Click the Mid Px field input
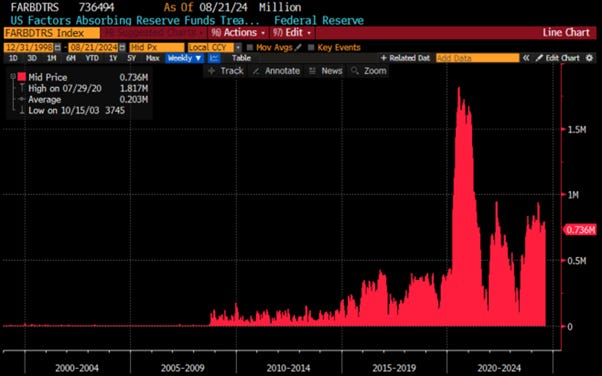602x376 pixels. coord(157,48)
